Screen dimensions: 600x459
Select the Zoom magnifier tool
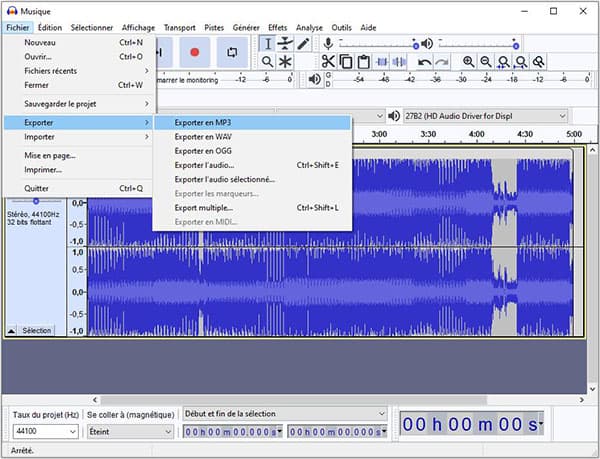click(x=267, y=62)
